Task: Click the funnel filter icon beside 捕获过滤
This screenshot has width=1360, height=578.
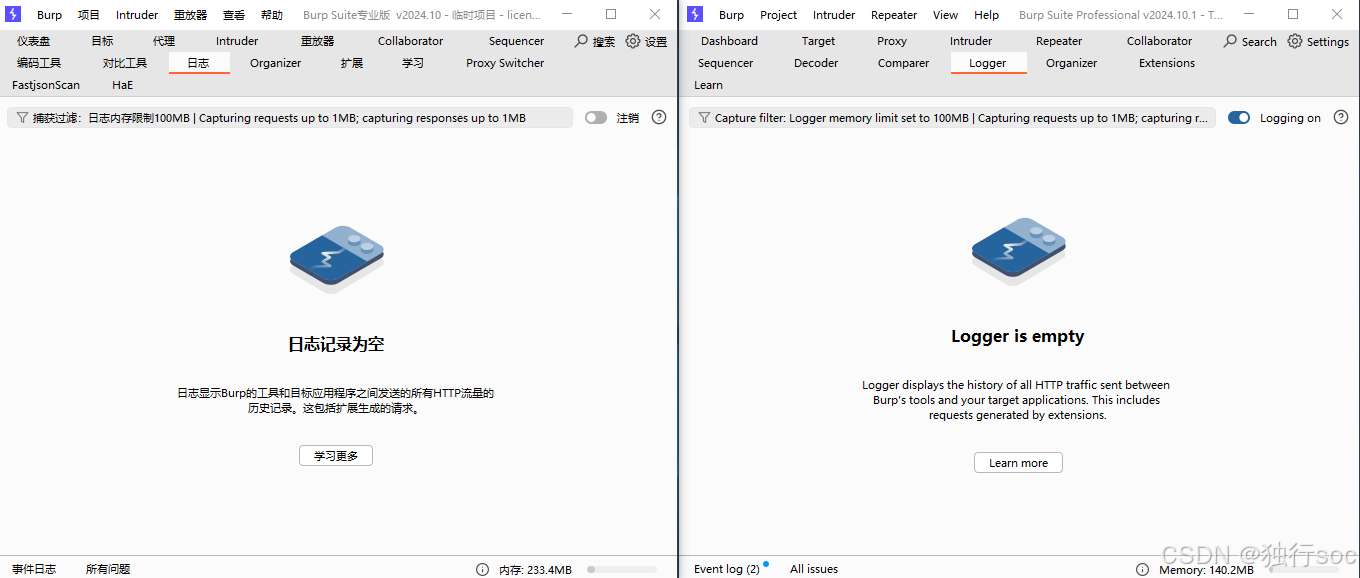Action: (x=21, y=118)
